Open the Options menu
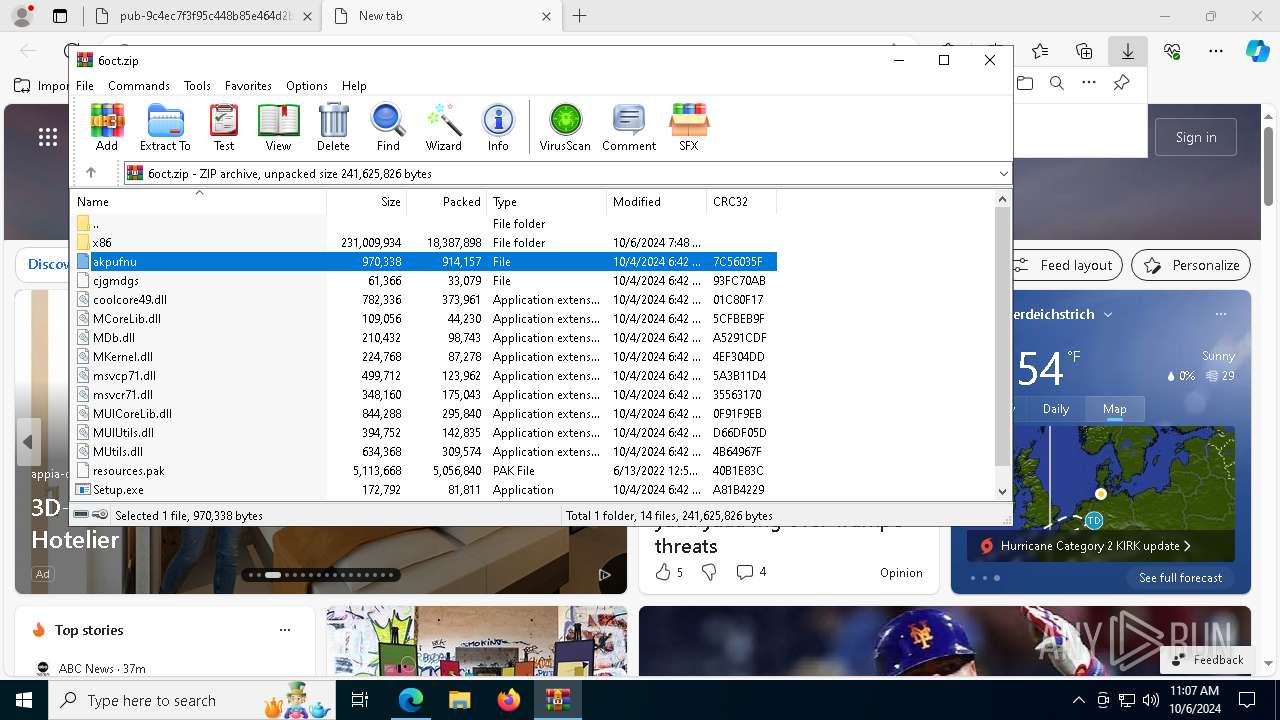This screenshot has height=720, width=1280. click(x=307, y=86)
